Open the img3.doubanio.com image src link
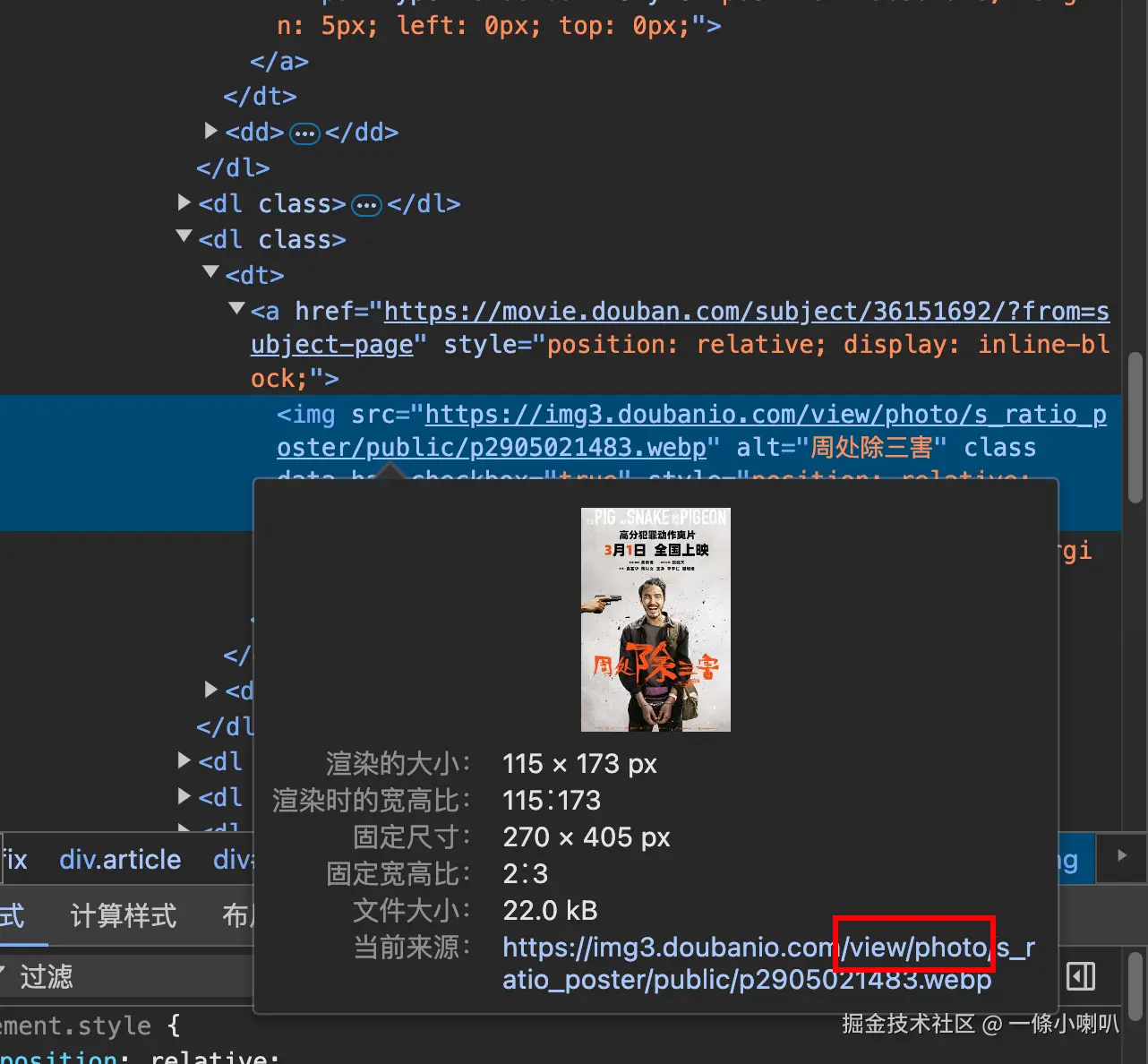This screenshot has width=1148, height=1064. 691,431
